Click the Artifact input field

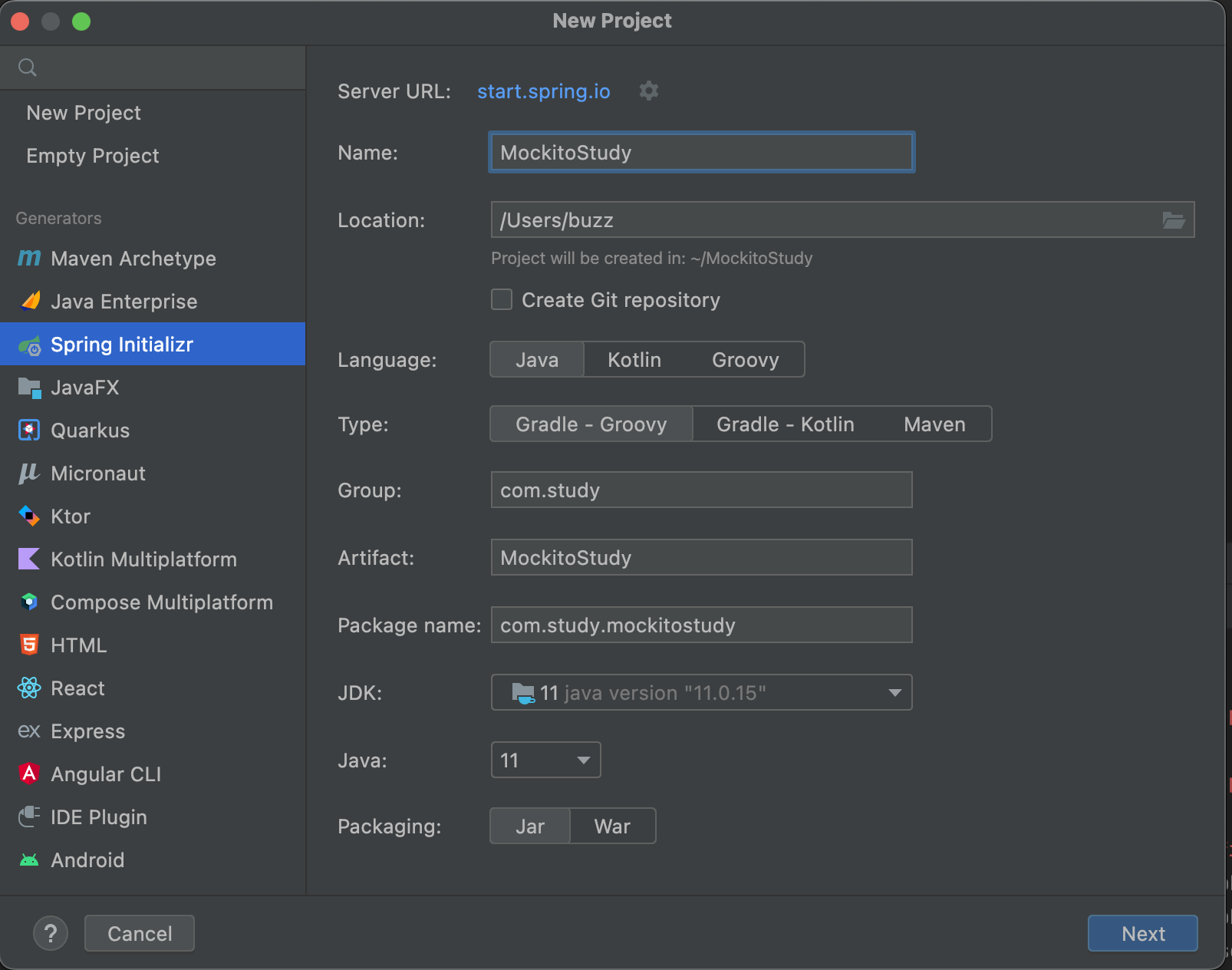pos(701,557)
